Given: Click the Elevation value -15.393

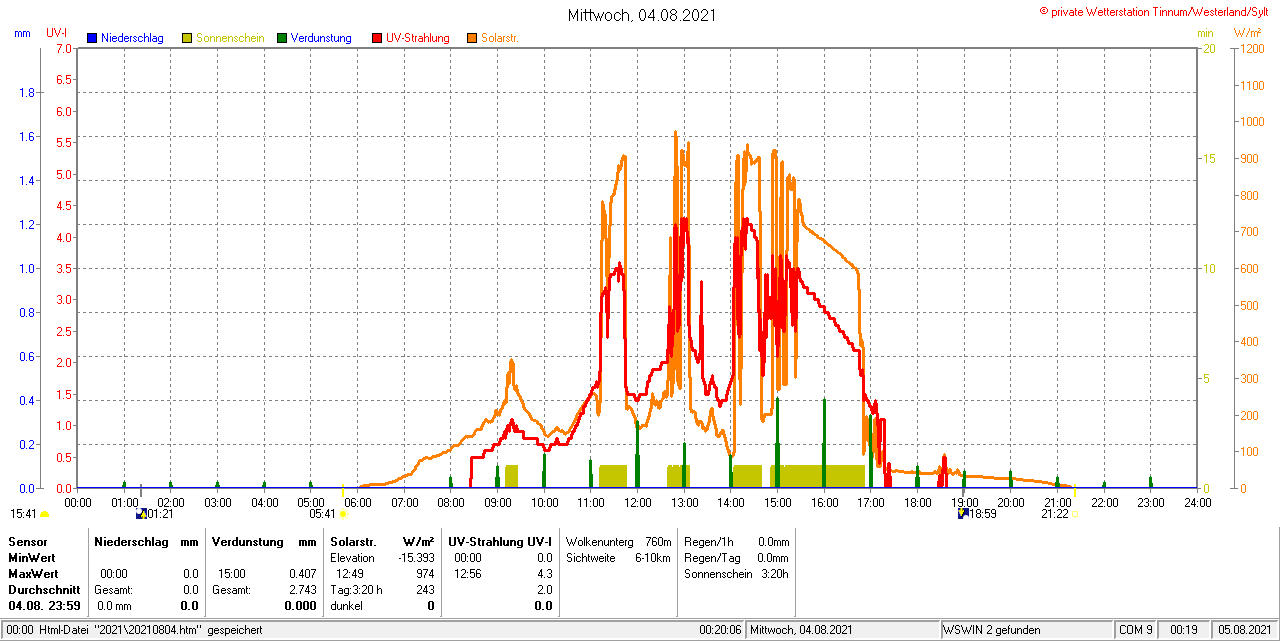Looking at the screenshot, I should pyautogui.click(x=414, y=558).
